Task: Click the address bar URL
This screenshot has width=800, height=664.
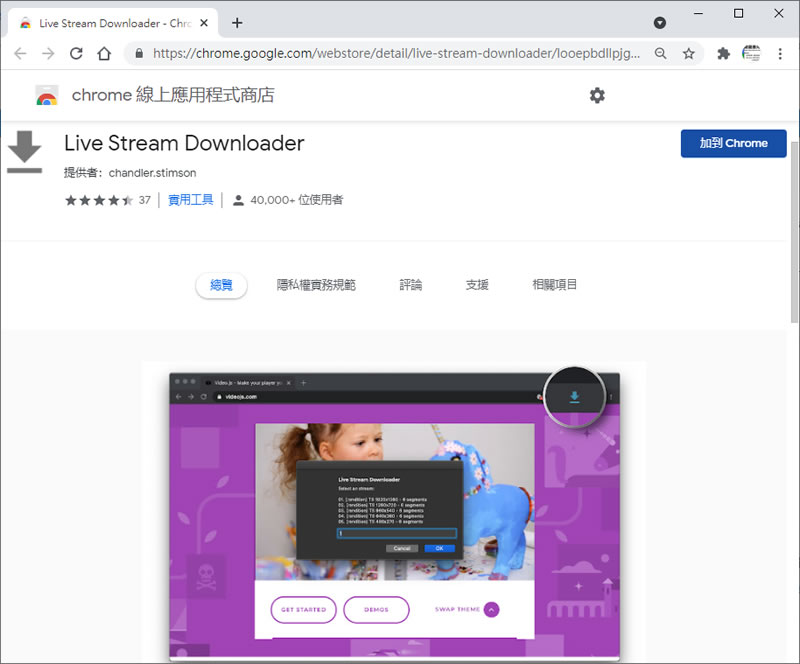Action: [x=396, y=54]
